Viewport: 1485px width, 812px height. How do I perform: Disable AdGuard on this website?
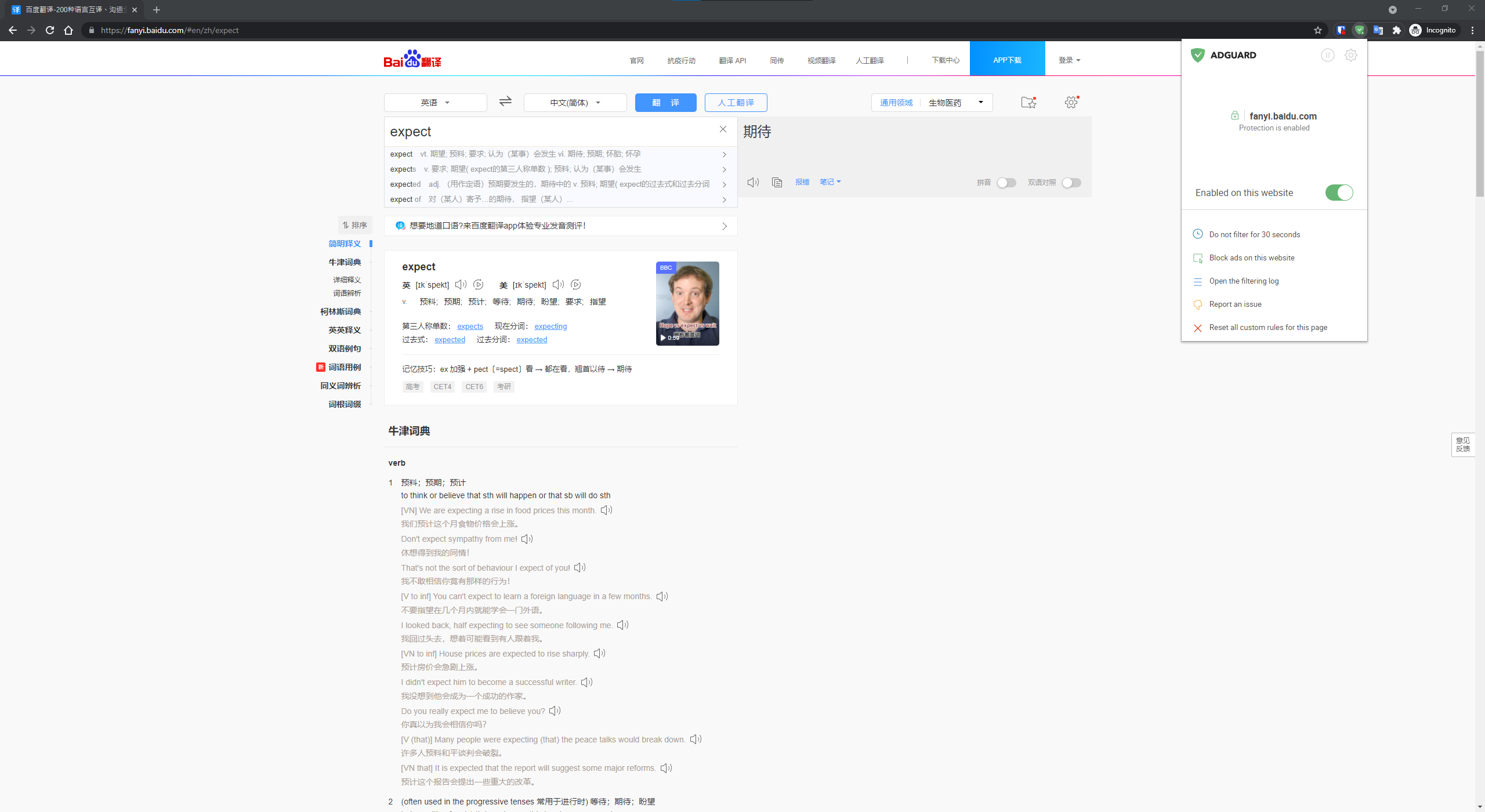pos(1338,193)
